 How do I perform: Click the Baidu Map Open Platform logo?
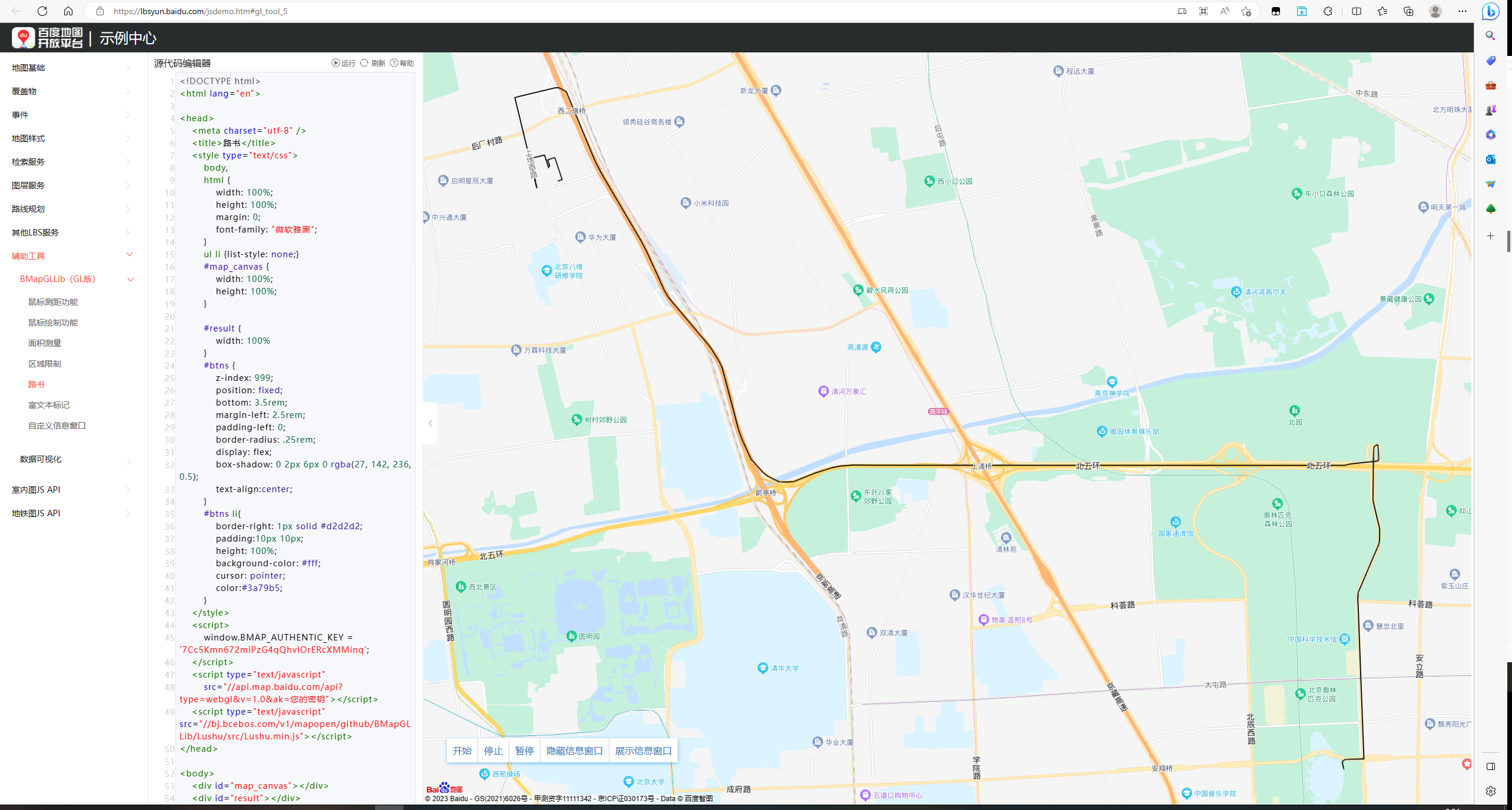pyautogui.click(x=47, y=38)
